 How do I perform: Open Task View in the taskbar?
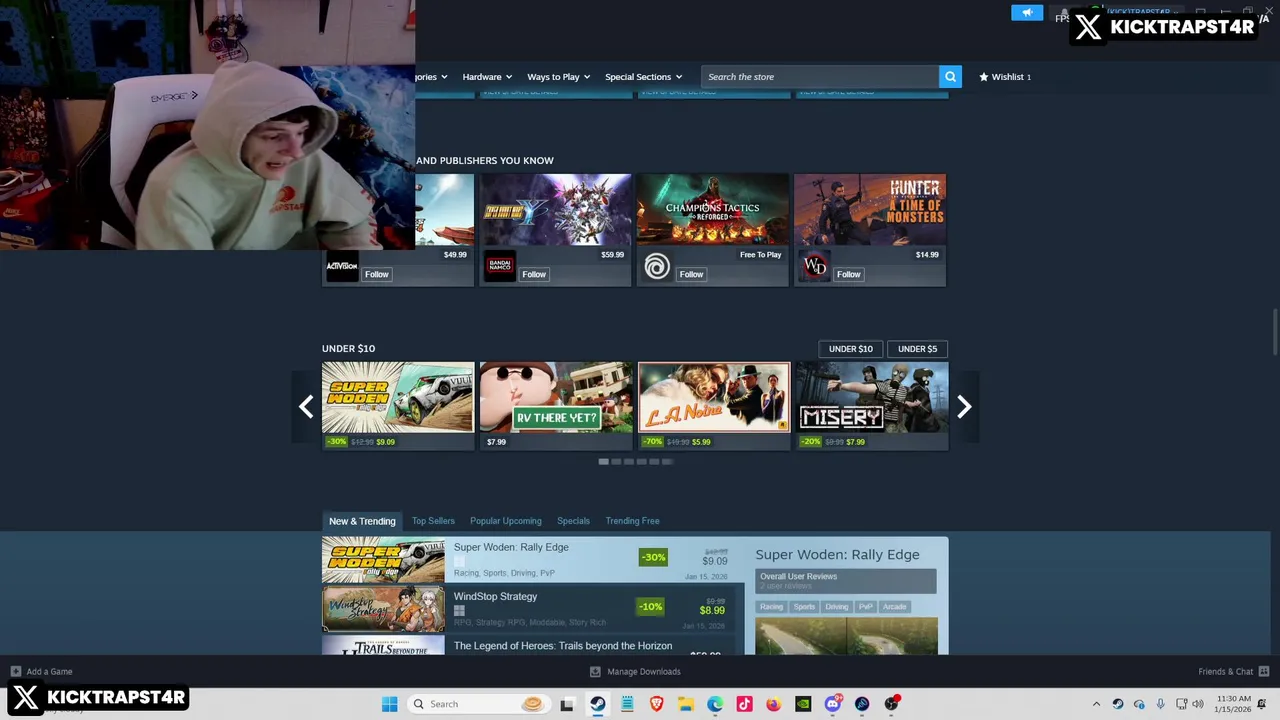pos(567,704)
